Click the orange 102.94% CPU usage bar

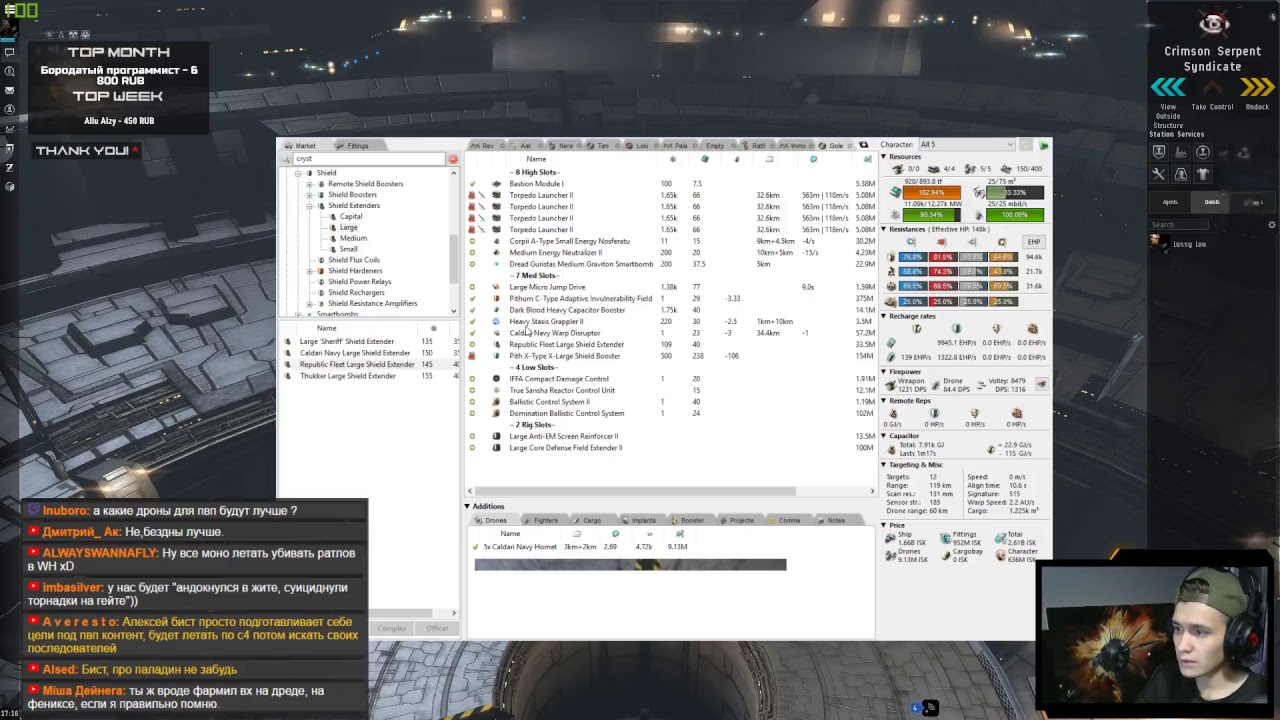[931, 192]
